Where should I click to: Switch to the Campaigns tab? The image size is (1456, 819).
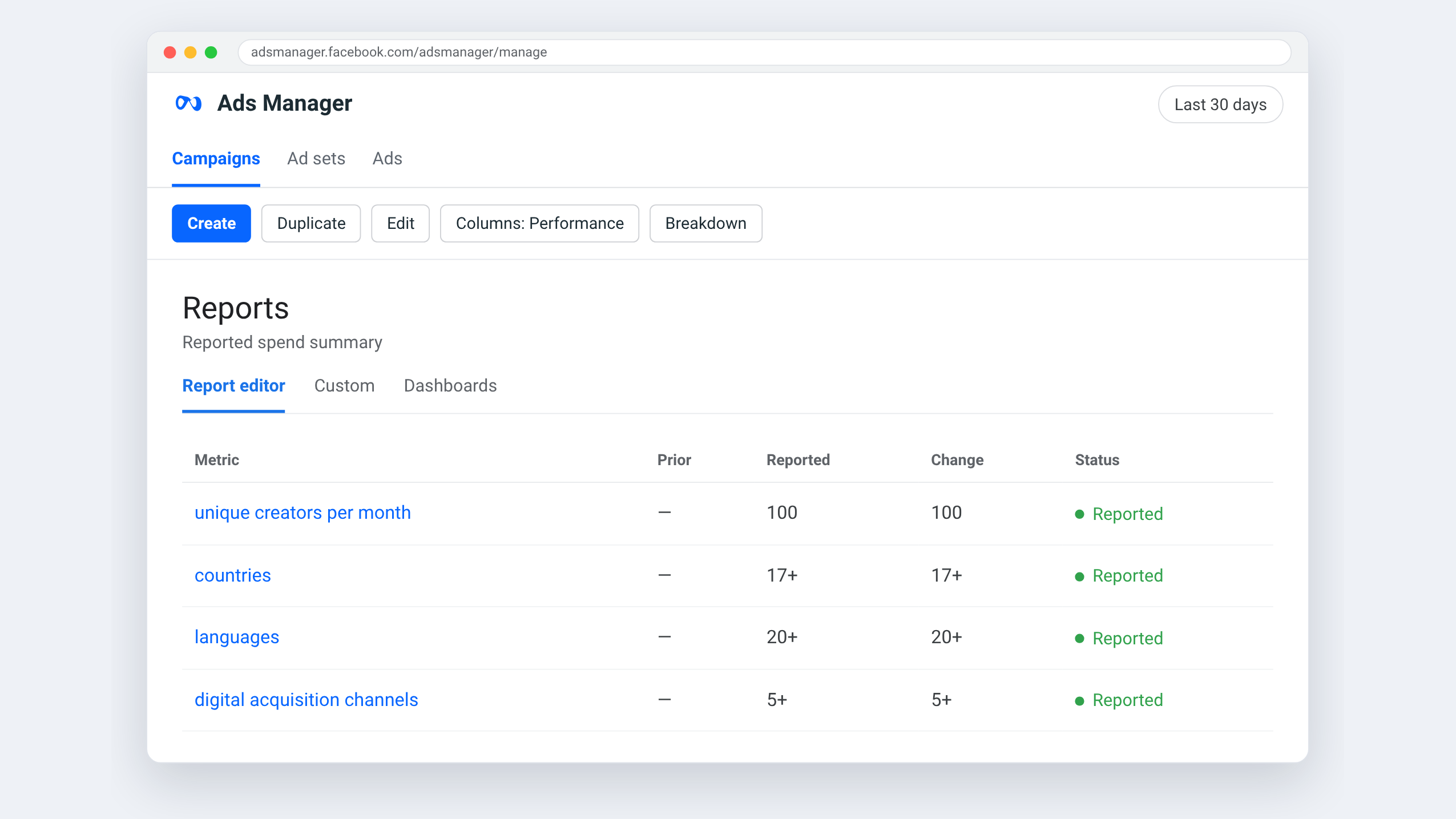216,159
